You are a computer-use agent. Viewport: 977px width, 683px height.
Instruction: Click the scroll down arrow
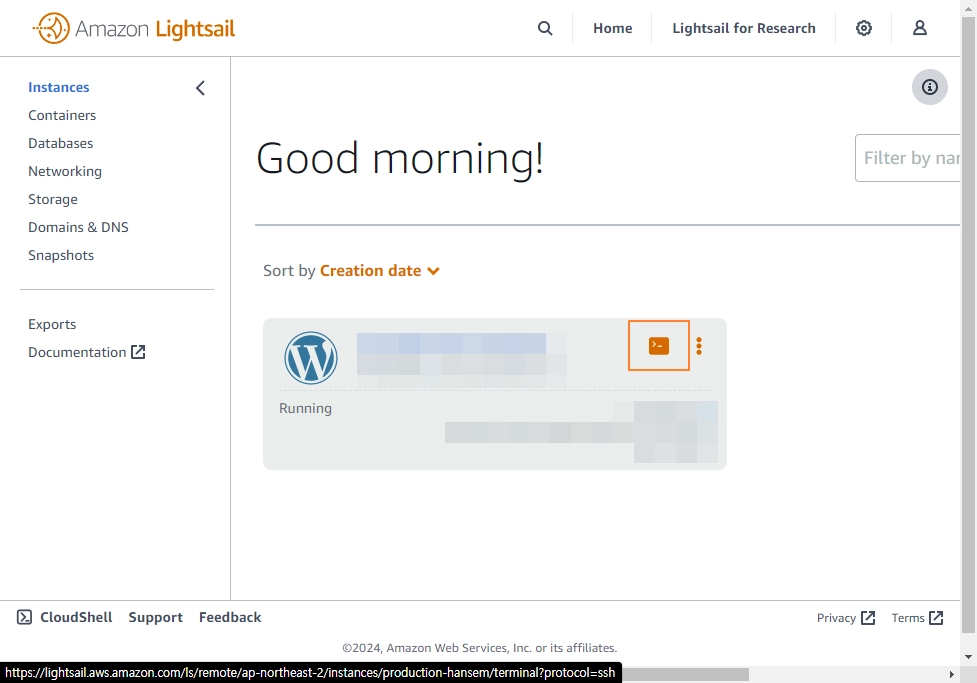pyautogui.click(x=968, y=656)
